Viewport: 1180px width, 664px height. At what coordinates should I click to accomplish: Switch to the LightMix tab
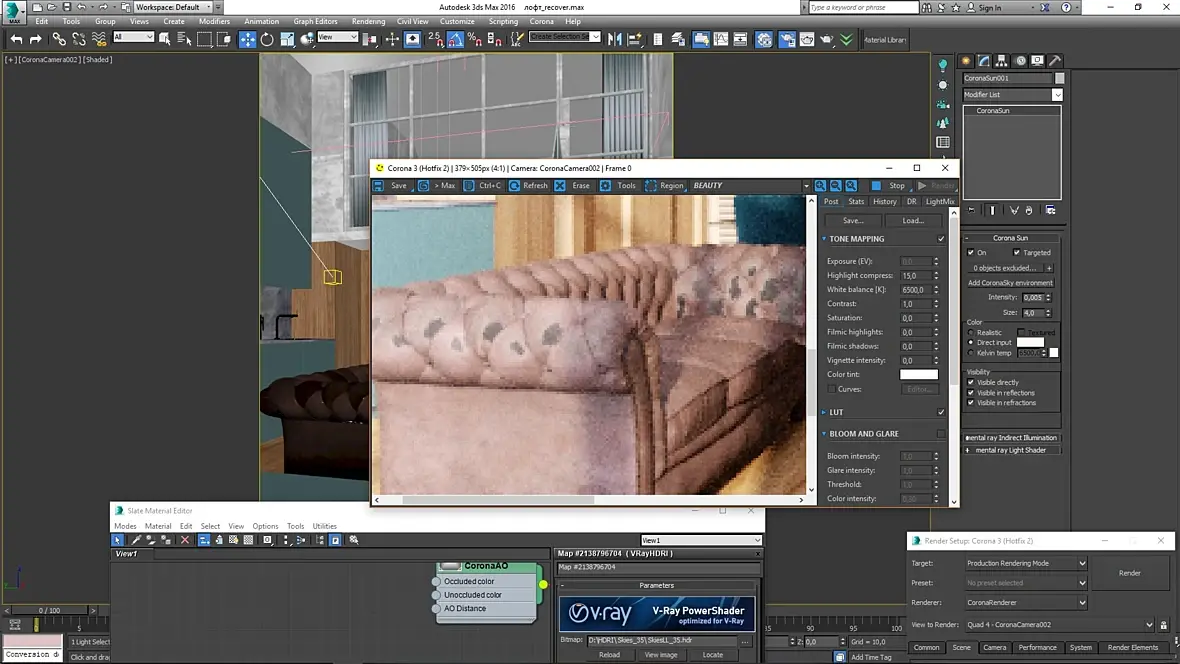939,202
